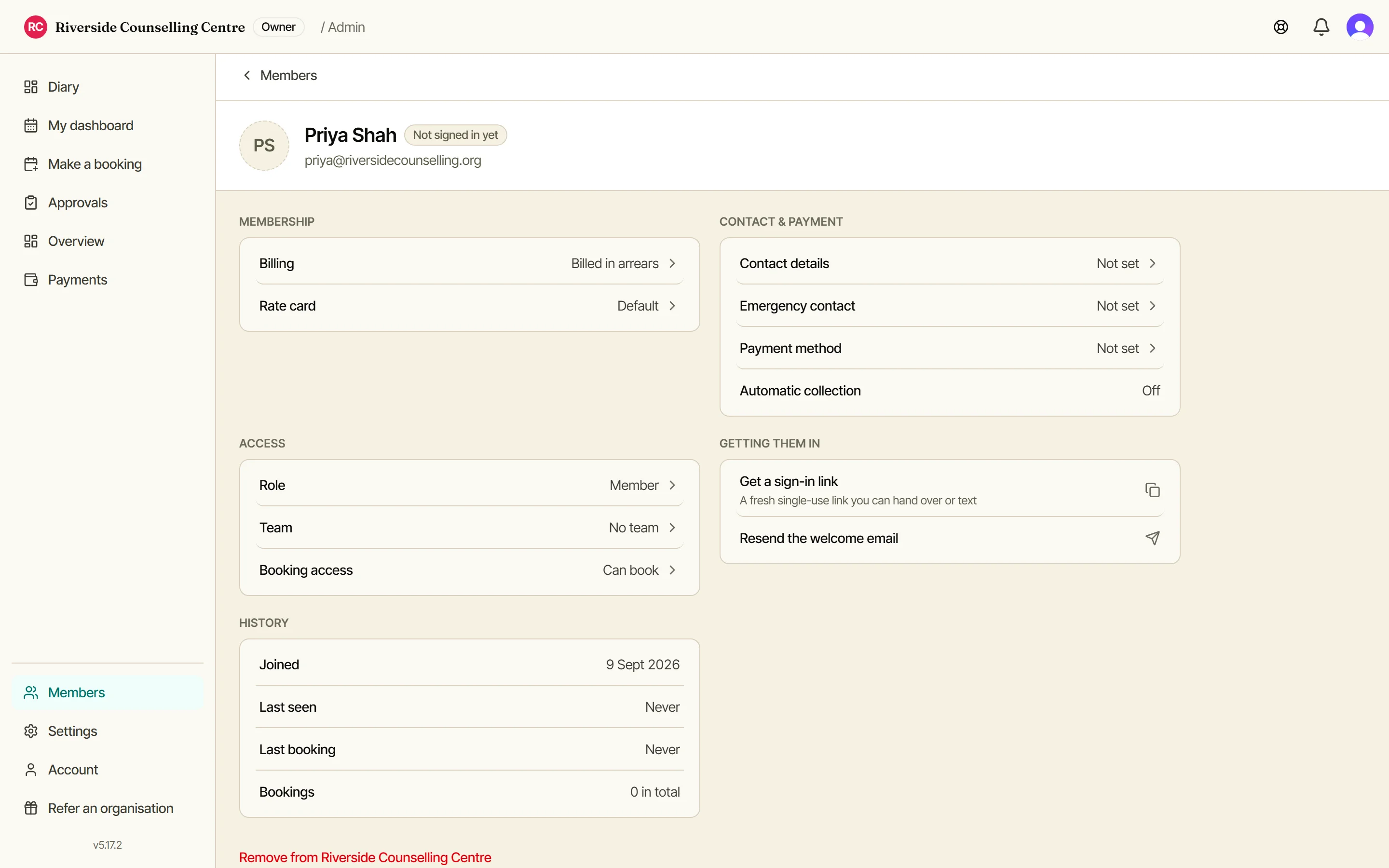Remove from Riverside Counselling Centre link
The image size is (1389, 868).
tap(365, 857)
